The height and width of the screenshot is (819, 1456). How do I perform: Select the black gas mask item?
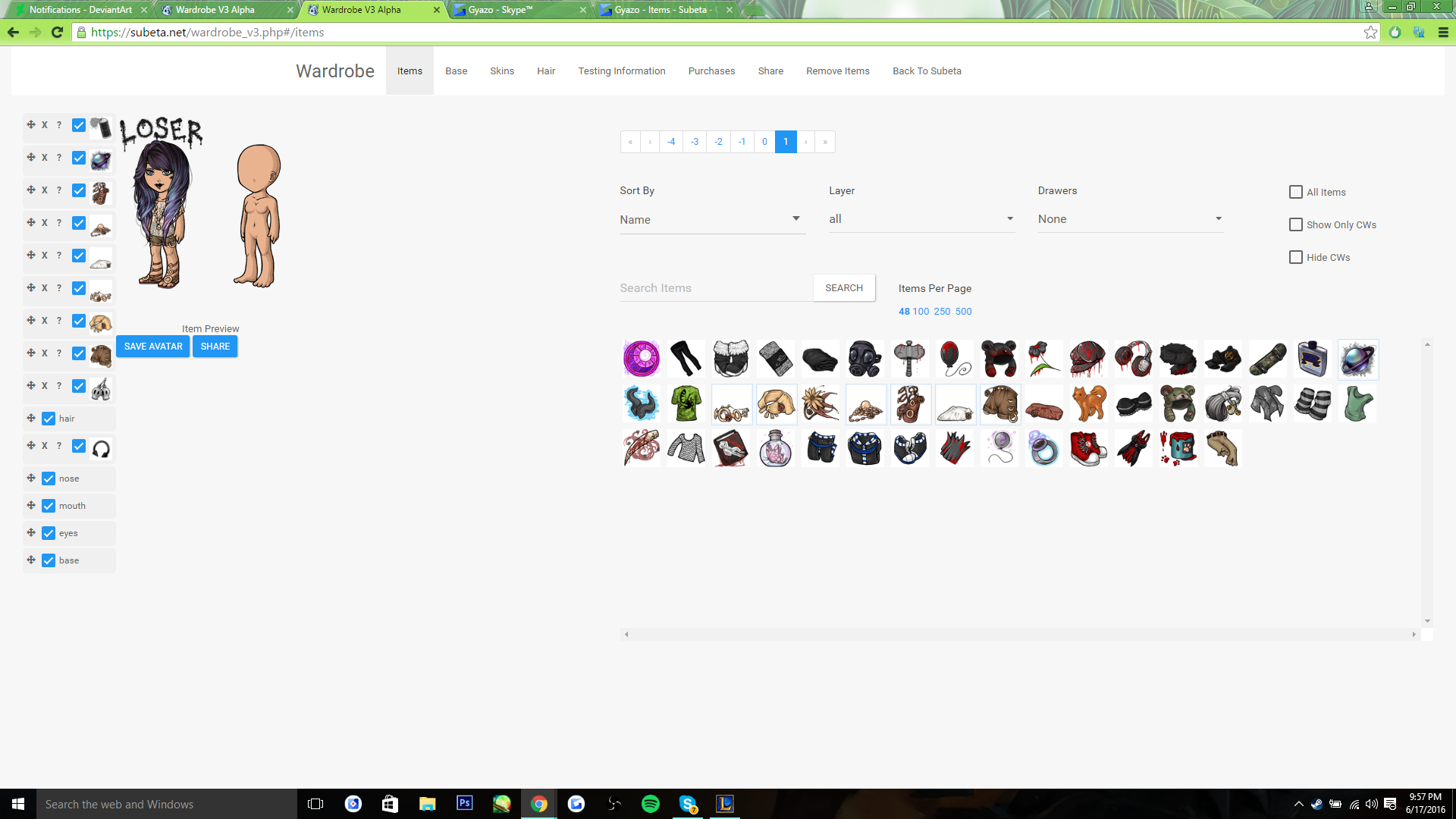pos(864,359)
